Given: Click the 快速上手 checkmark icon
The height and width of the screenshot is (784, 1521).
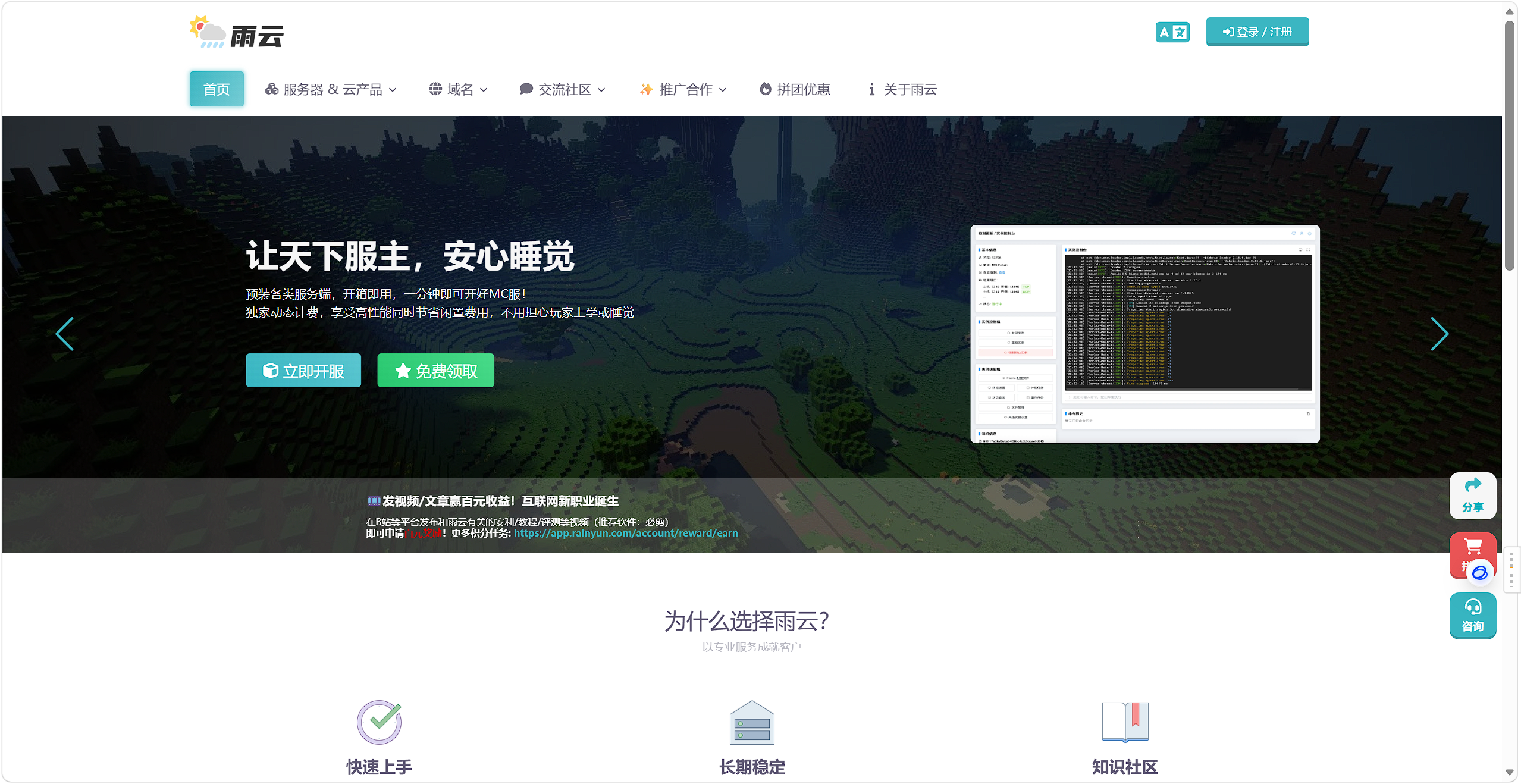Looking at the screenshot, I should (379, 722).
